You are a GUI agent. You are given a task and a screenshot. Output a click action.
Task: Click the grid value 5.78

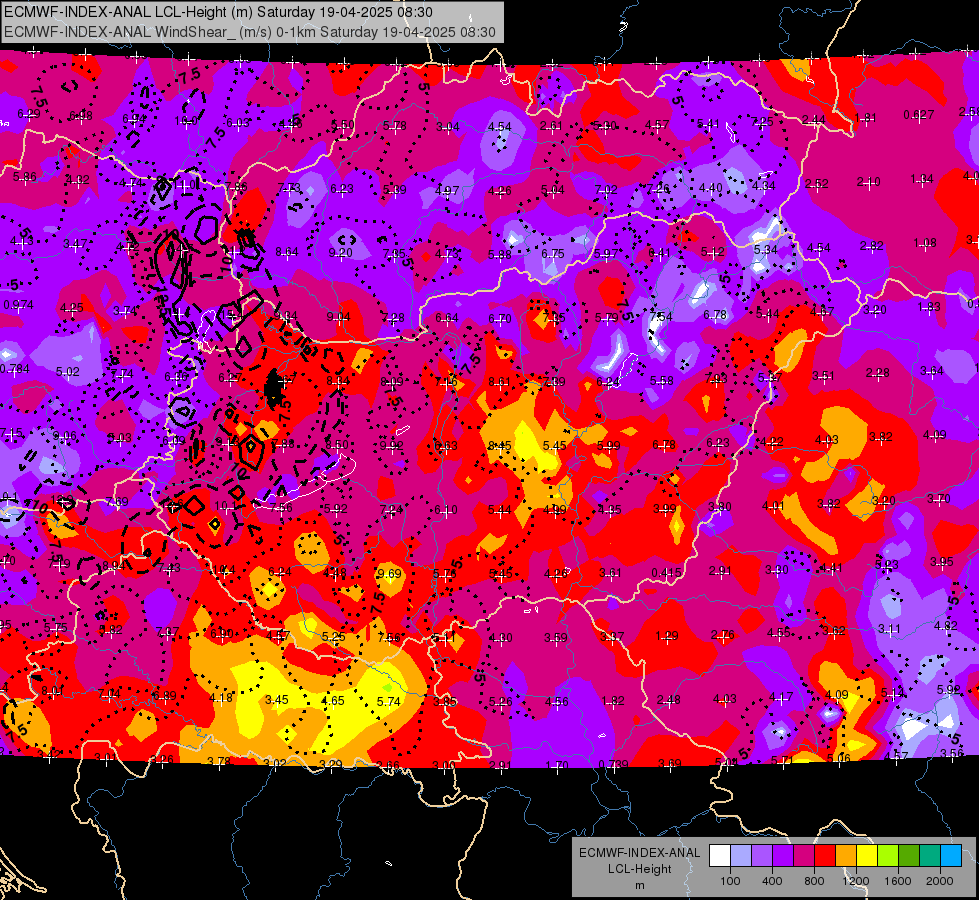[x=395, y=126]
